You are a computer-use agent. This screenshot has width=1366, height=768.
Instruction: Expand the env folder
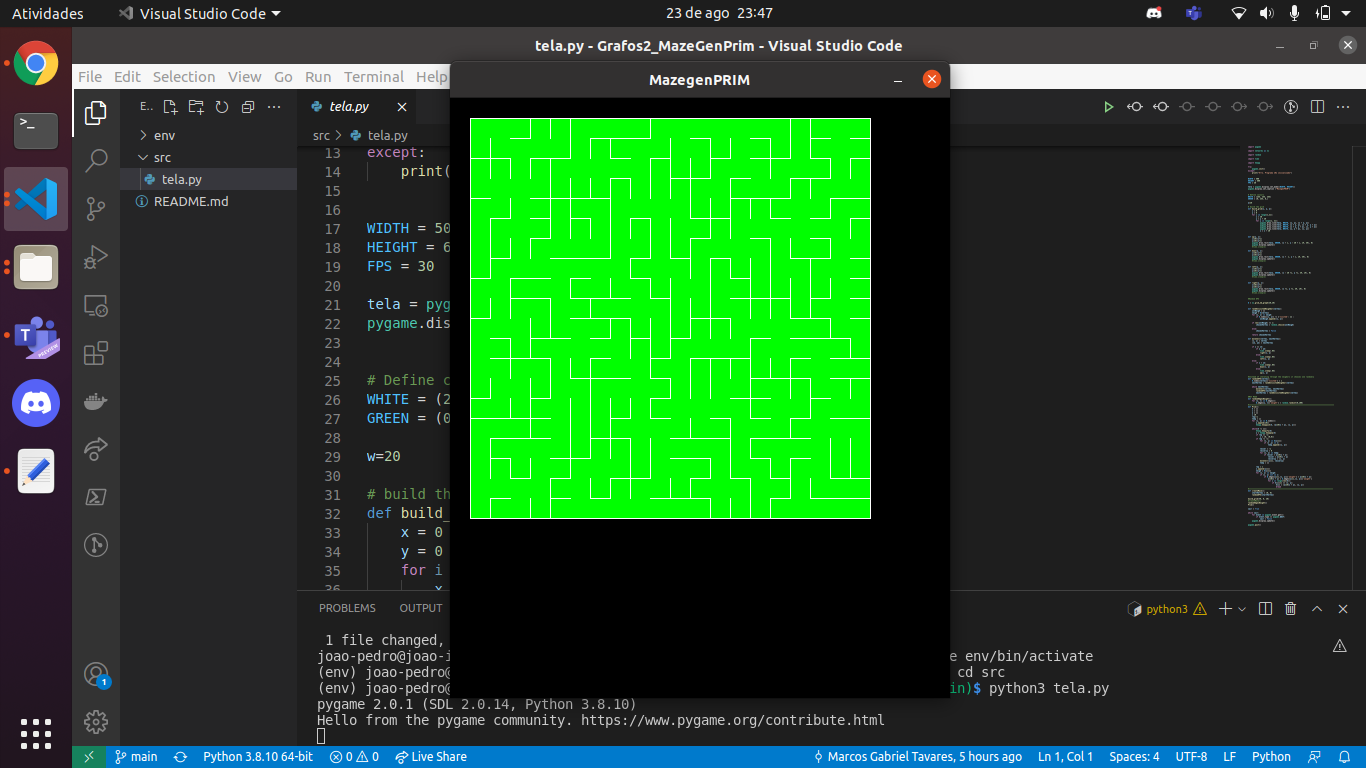[x=208, y=135]
